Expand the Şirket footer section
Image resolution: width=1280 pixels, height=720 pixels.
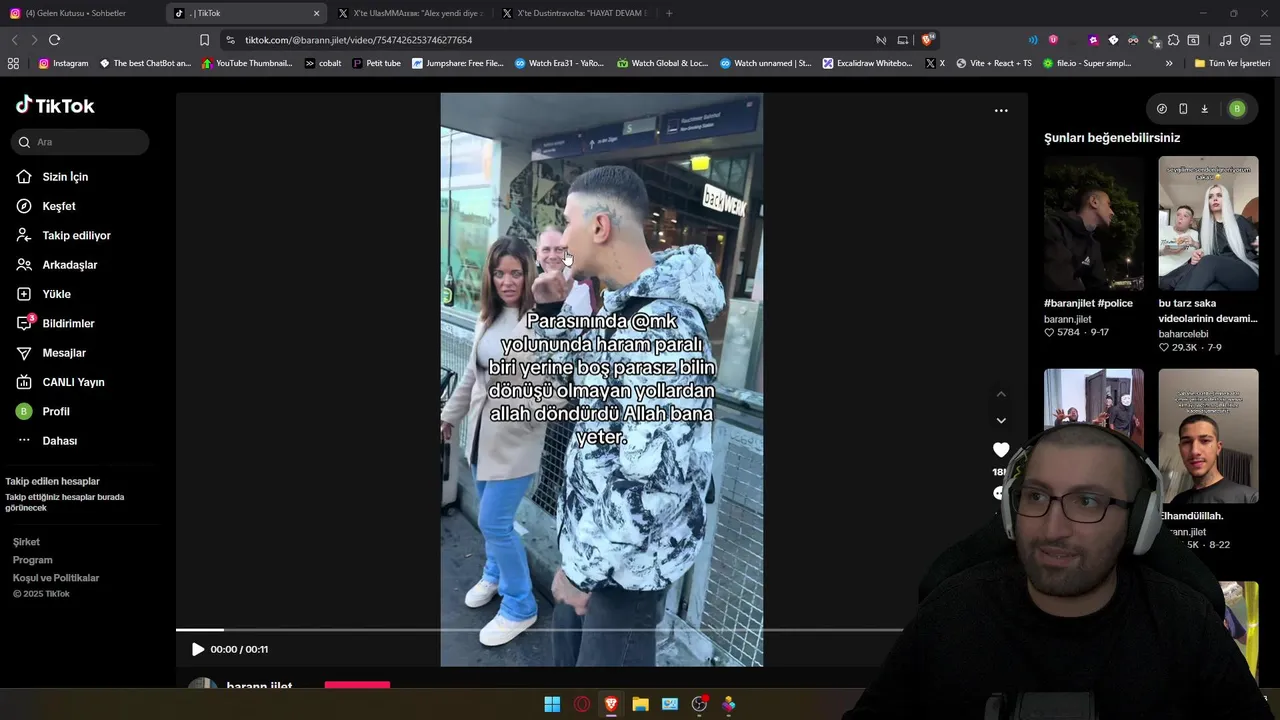tap(26, 542)
